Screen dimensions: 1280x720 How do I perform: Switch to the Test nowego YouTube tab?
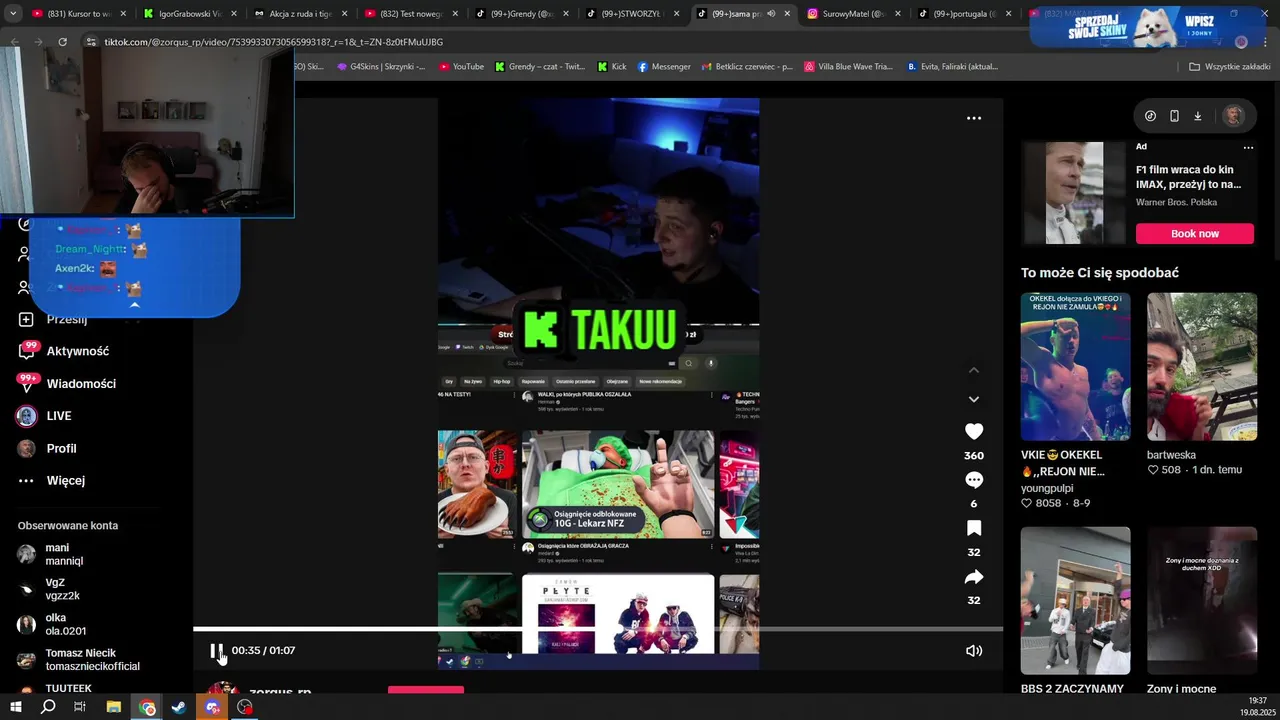[410, 14]
